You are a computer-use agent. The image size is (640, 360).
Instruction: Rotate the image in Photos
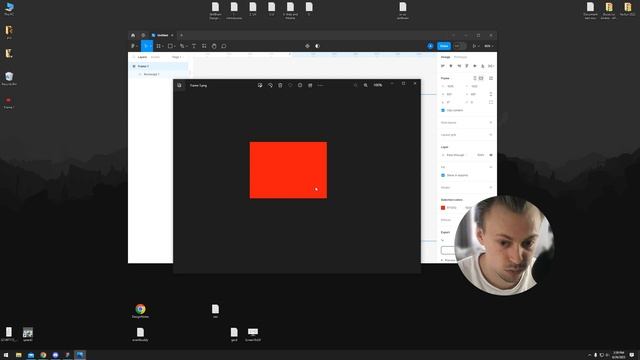tap(270, 85)
